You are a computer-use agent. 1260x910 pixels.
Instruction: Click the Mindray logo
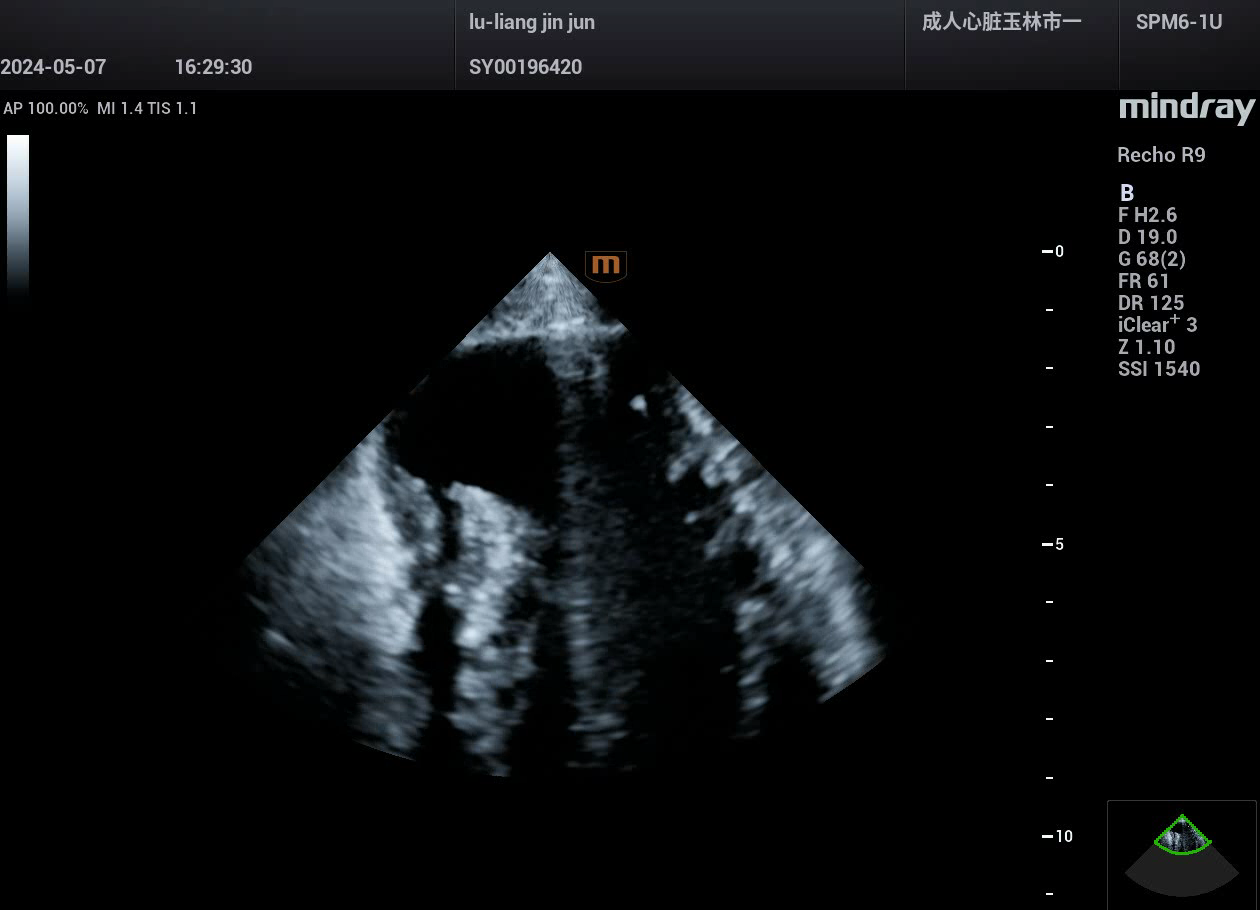click(x=1186, y=108)
